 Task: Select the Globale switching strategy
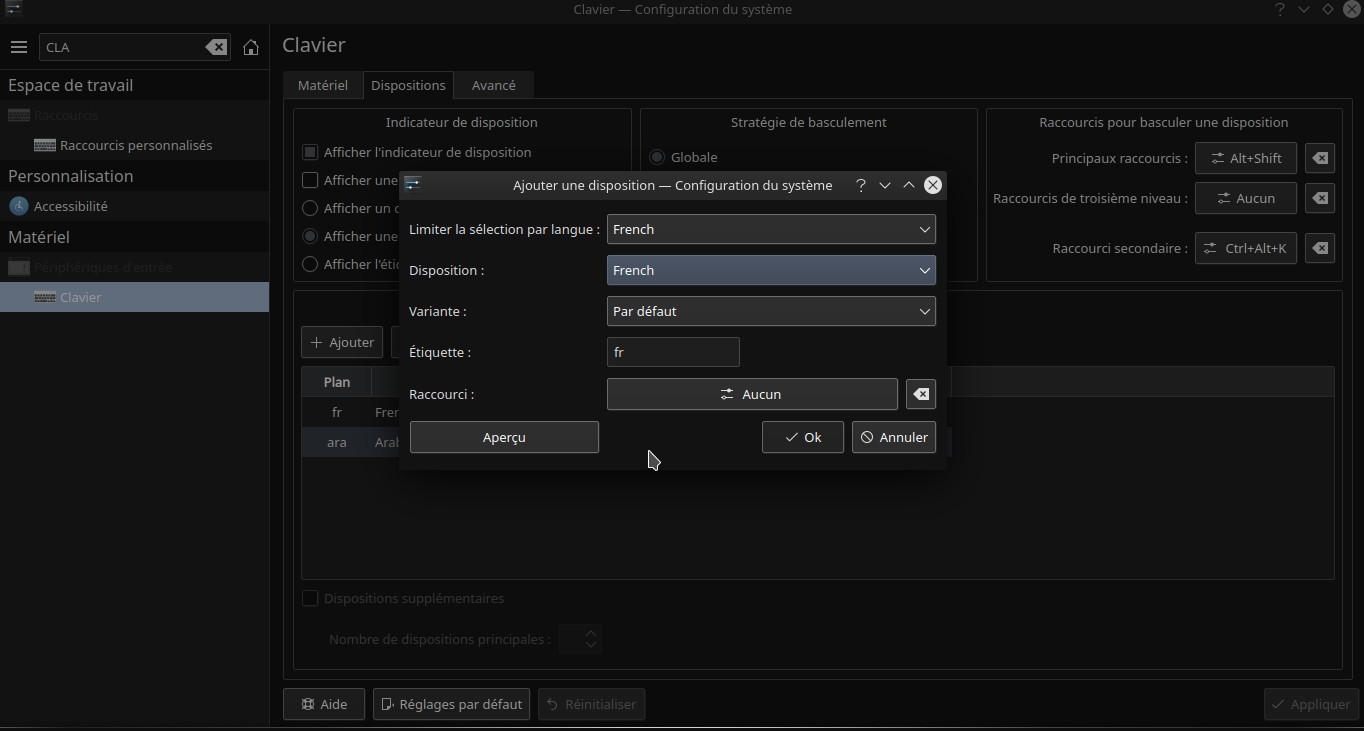(x=658, y=157)
